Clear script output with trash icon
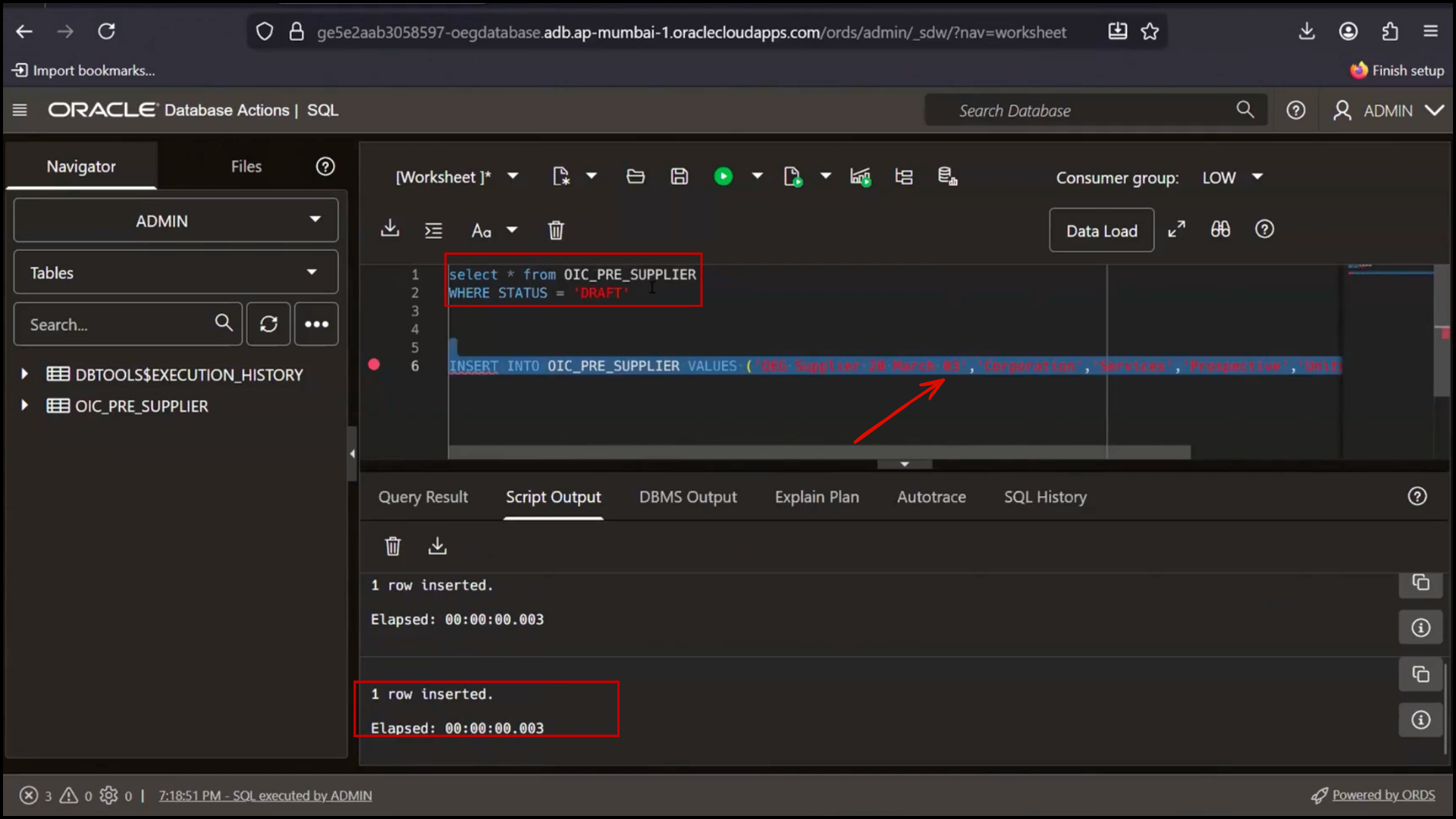The height and width of the screenshot is (819, 1456). (393, 546)
